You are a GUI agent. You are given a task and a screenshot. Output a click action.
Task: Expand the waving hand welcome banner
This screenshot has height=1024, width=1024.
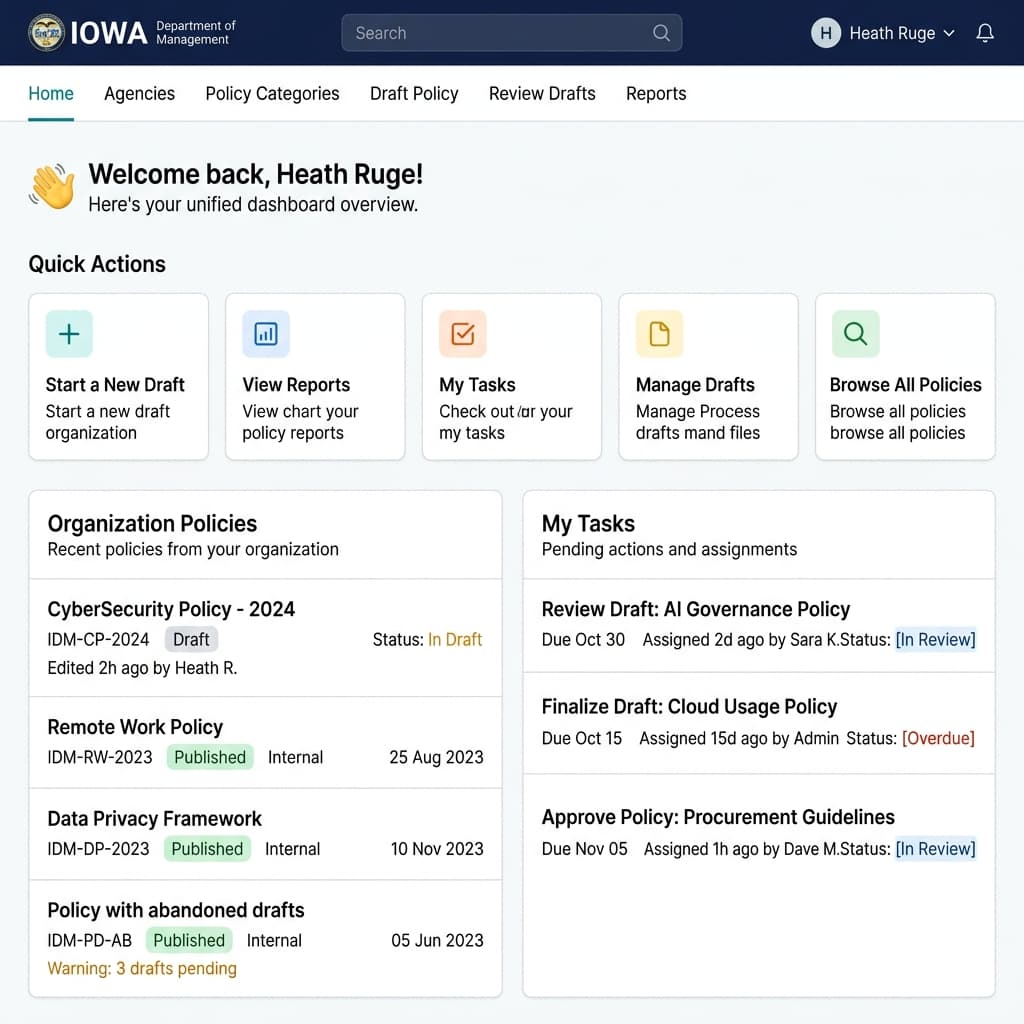(x=52, y=186)
